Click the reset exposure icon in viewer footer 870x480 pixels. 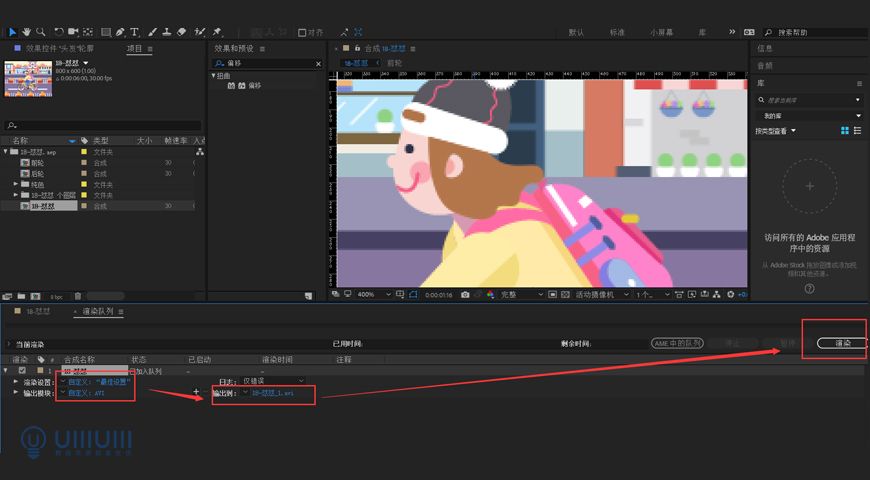click(x=731, y=295)
